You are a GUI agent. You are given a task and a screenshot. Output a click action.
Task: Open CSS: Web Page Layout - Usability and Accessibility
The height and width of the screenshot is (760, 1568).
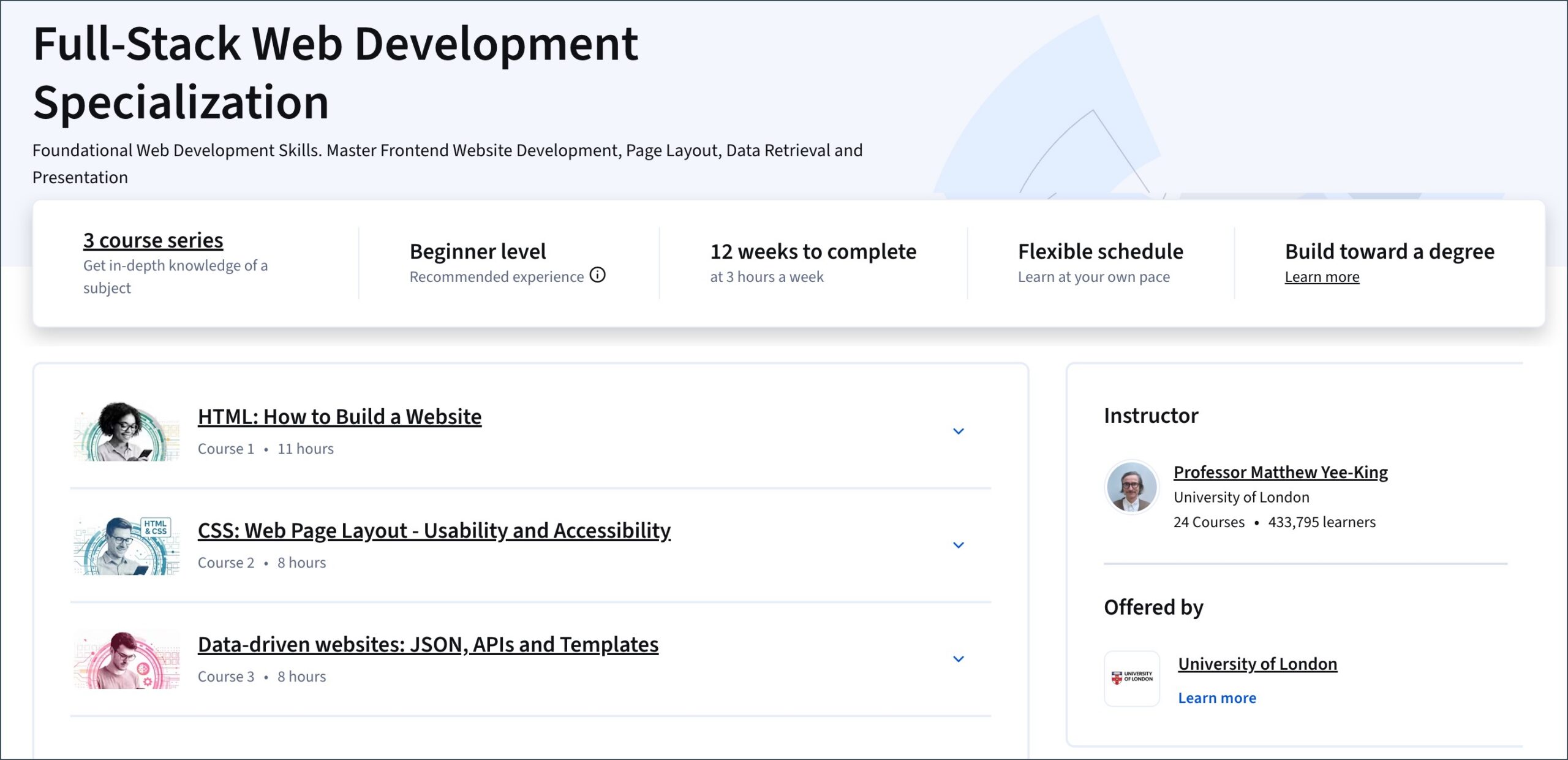(x=434, y=531)
